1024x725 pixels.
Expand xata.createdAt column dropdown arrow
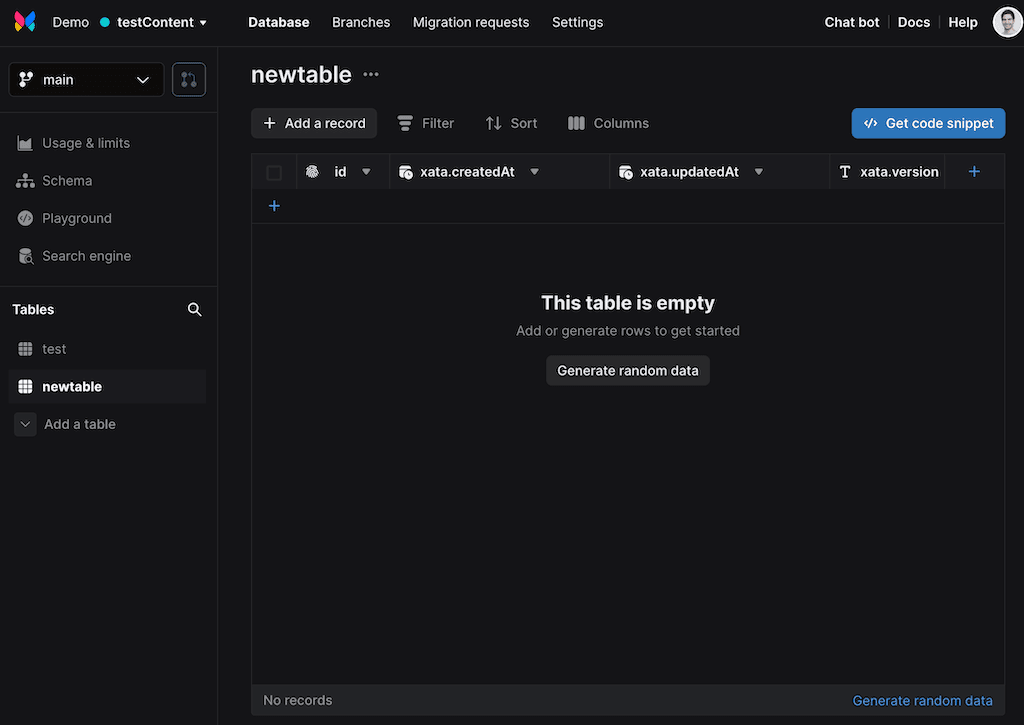pyautogui.click(x=535, y=172)
